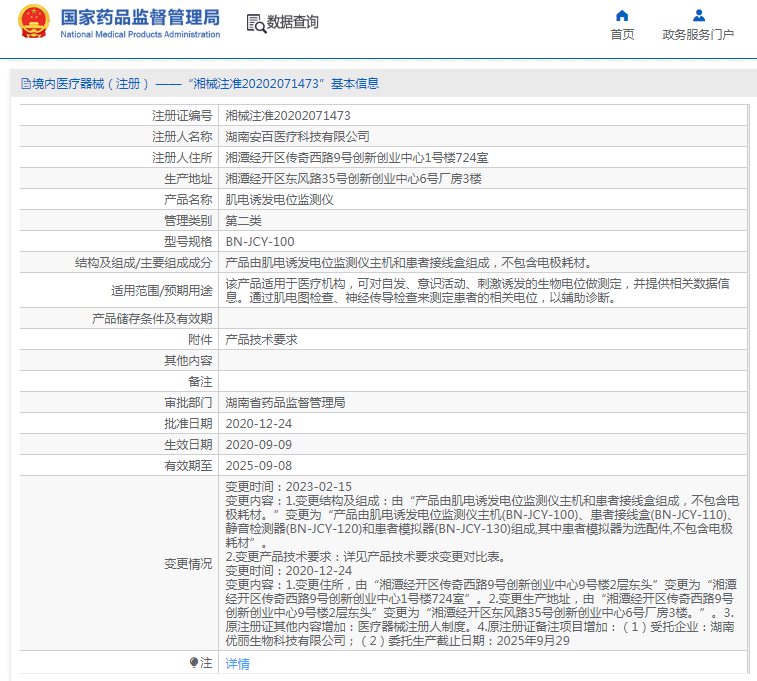
Task: Open the 详情 link in the bottom row
Action: pyautogui.click(x=237, y=663)
